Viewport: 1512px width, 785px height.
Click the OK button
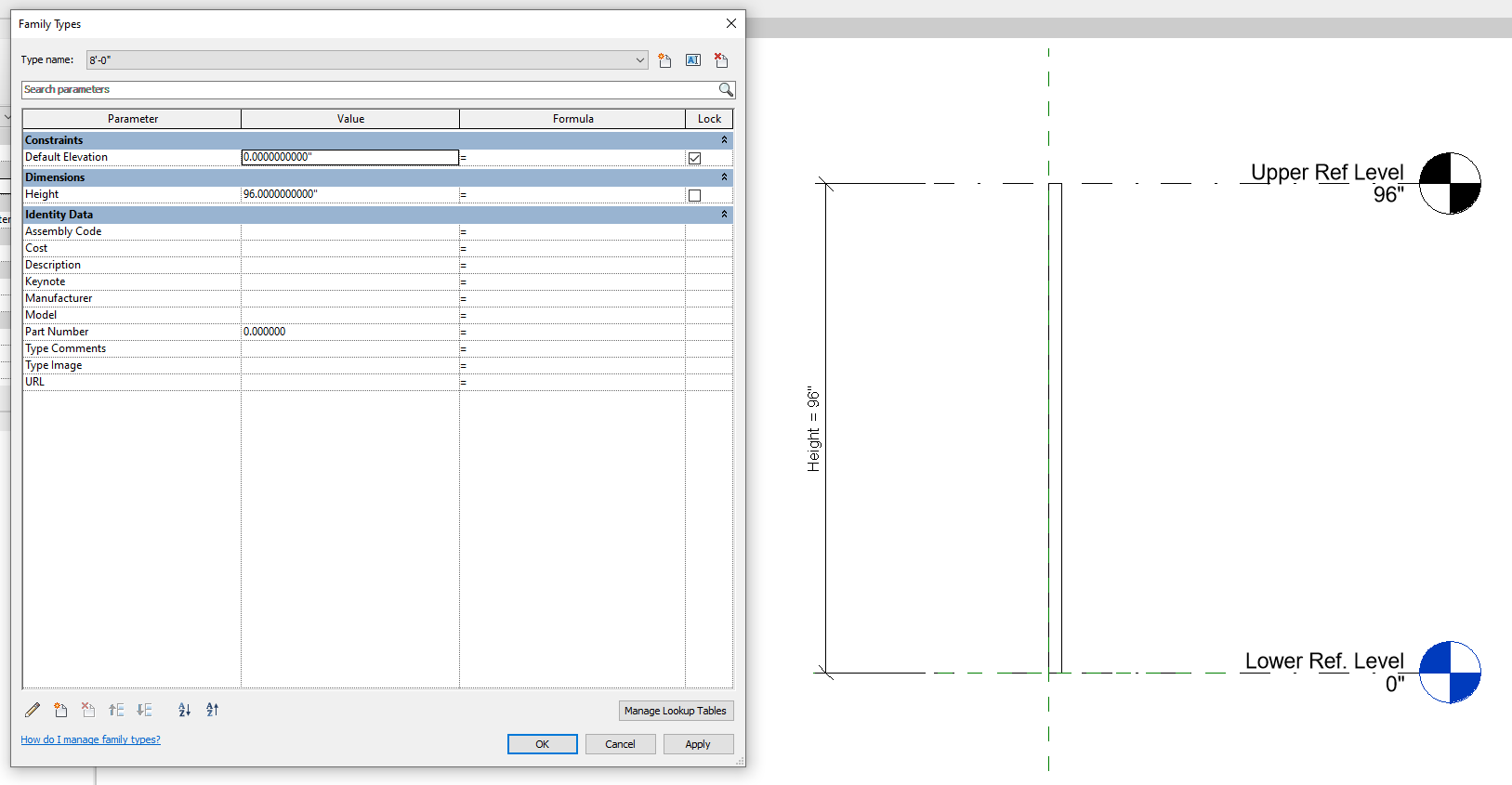click(543, 744)
